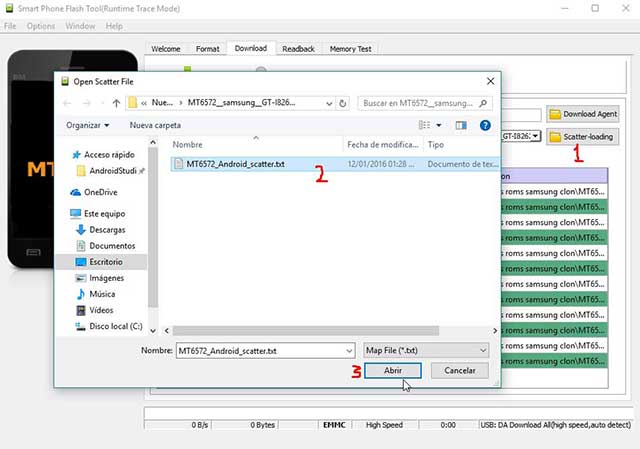Click horizontal scrollbar left arrow

click(167, 330)
